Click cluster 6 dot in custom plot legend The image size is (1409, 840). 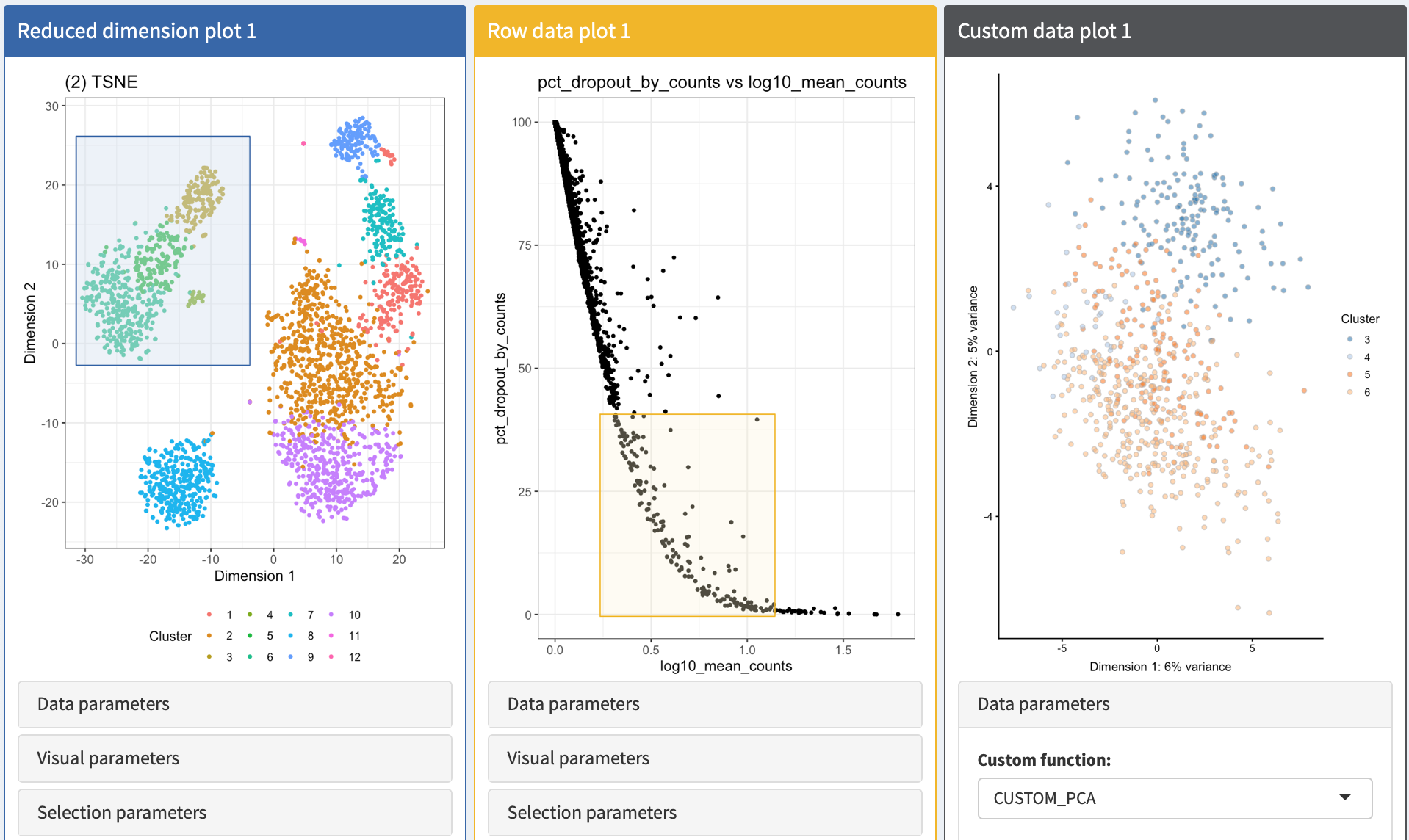(1349, 392)
